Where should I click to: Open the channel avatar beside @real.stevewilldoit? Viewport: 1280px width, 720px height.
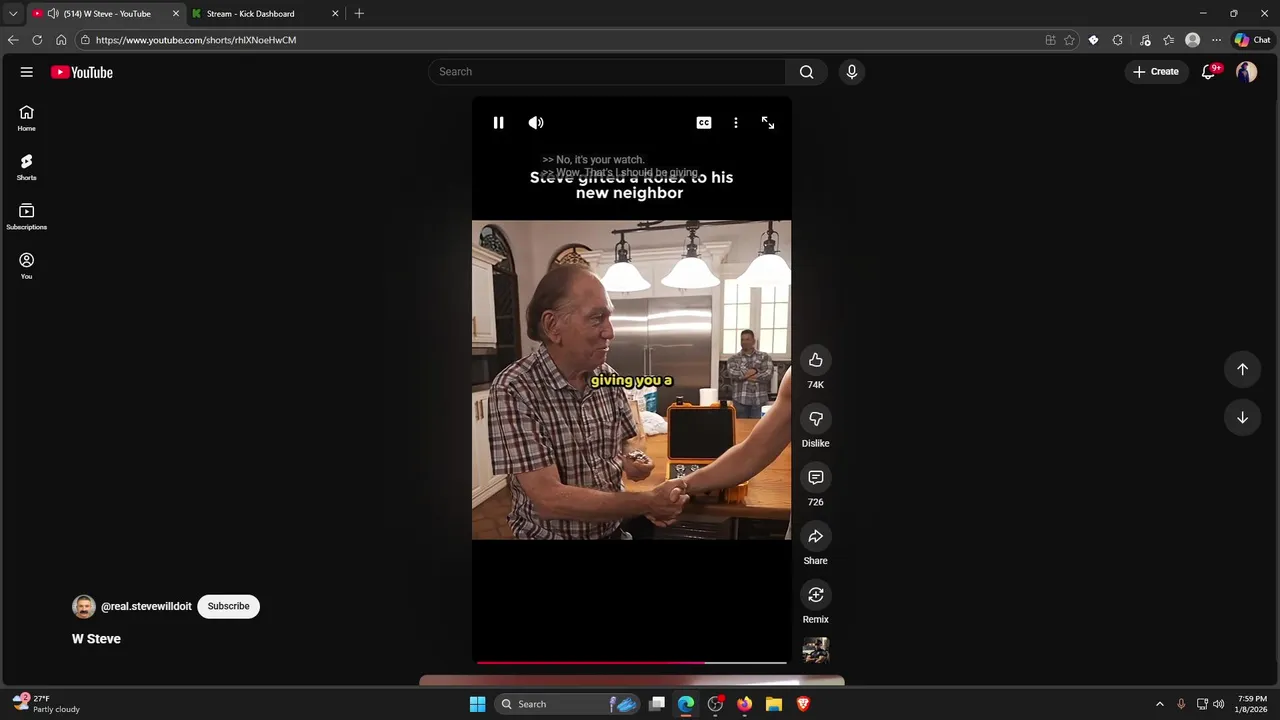click(x=84, y=607)
